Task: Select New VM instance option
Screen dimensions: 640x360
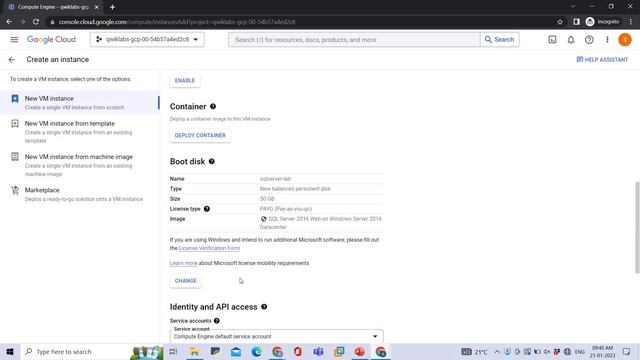Action: [x=80, y=102]
